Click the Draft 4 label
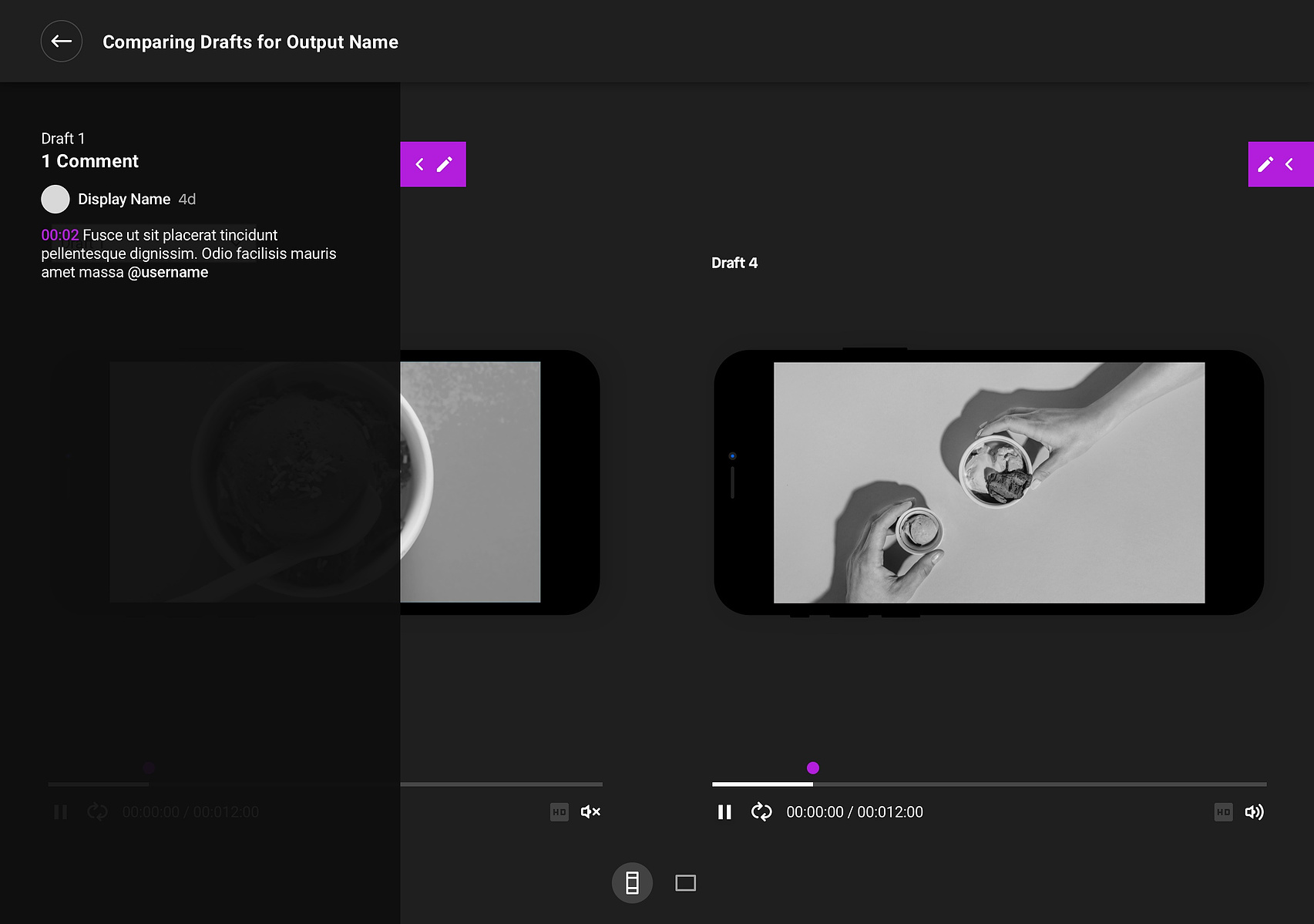Image resolution: width=1314 pixels, height=924 pixels. tap(734, 263)
